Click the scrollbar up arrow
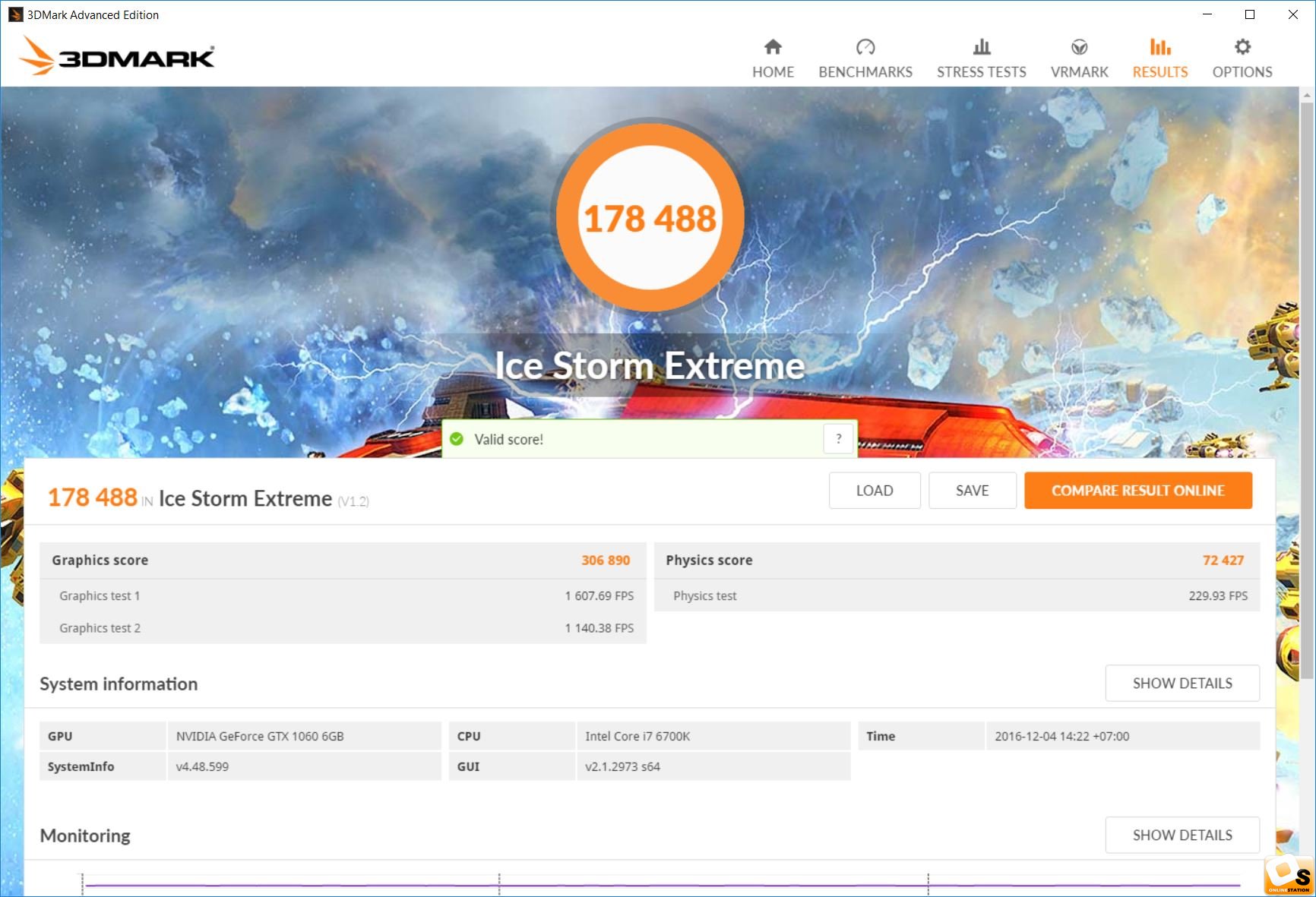Screen dimensions: 1316x897 1307,95
